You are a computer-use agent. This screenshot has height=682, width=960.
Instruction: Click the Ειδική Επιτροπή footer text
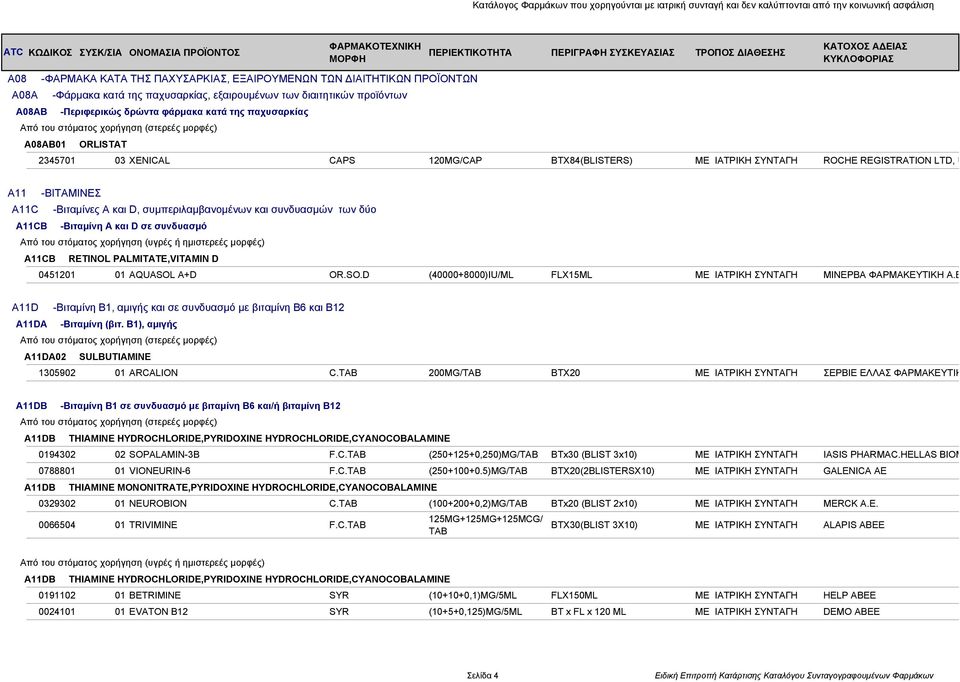click(794, 676)
